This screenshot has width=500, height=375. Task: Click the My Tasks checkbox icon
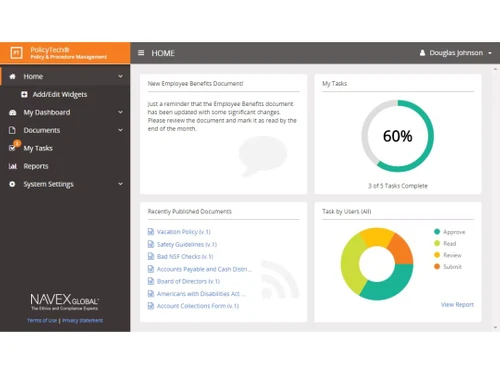coord(12,148)
